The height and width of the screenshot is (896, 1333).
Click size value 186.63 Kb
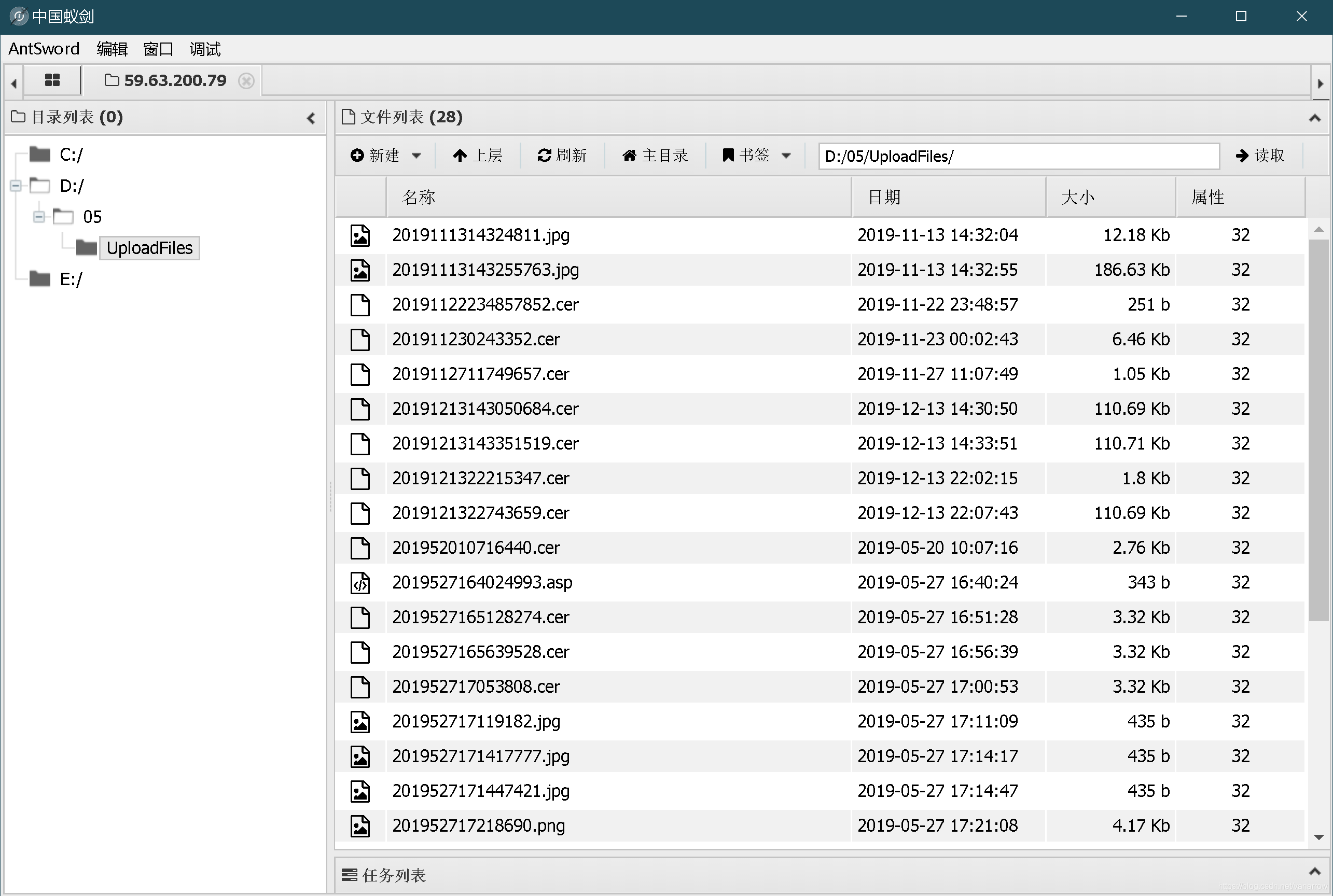(x=1132, y=270)
